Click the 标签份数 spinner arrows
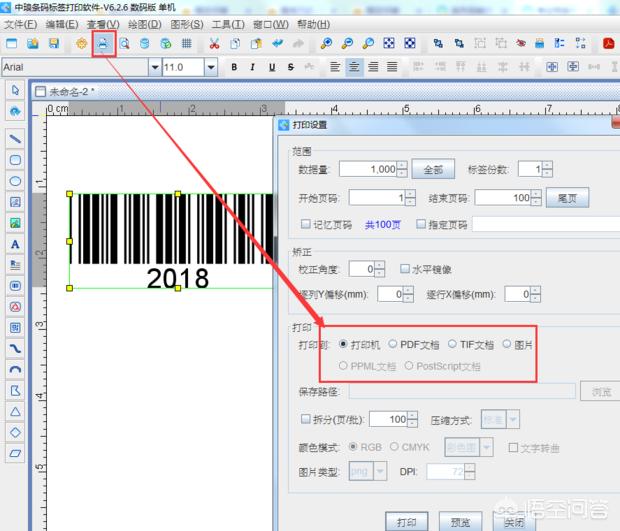 pos(547,169)
